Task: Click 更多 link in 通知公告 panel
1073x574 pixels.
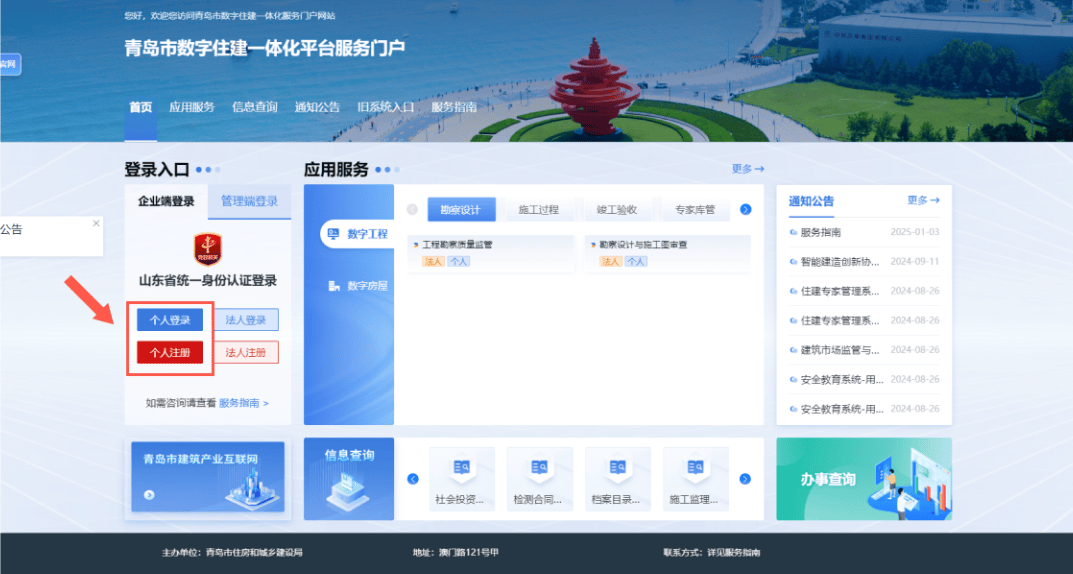Action: click(922, 201)
